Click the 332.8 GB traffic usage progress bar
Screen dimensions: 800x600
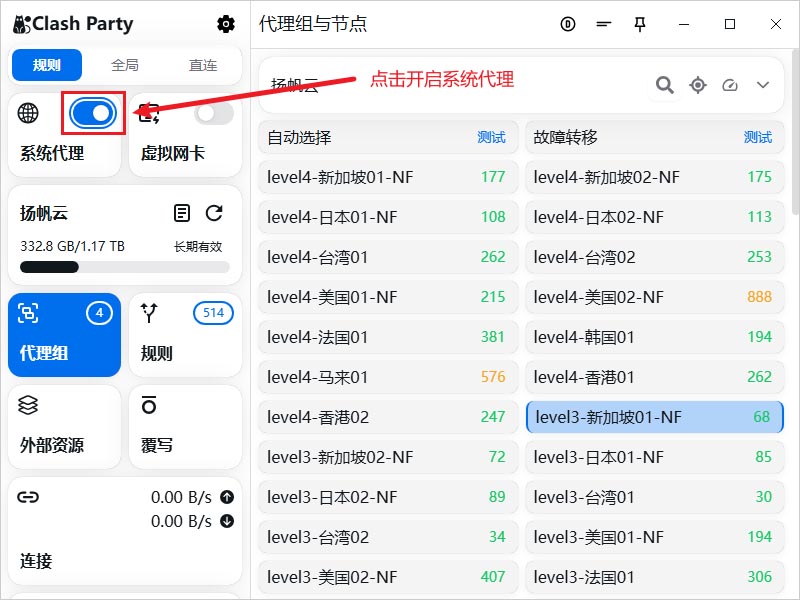pos(124,267)
